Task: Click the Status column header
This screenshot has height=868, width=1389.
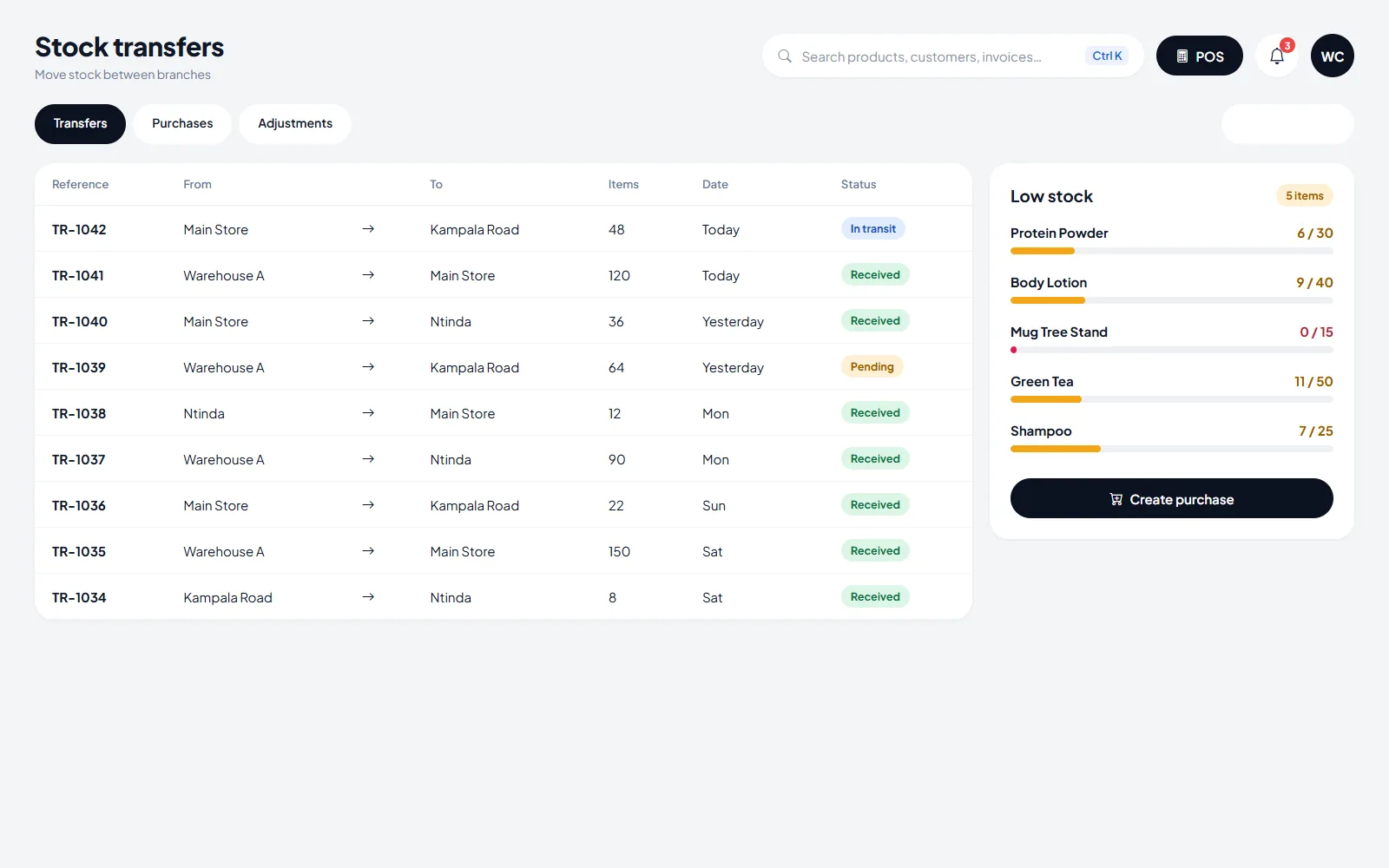Action: [x=859, y=184]
